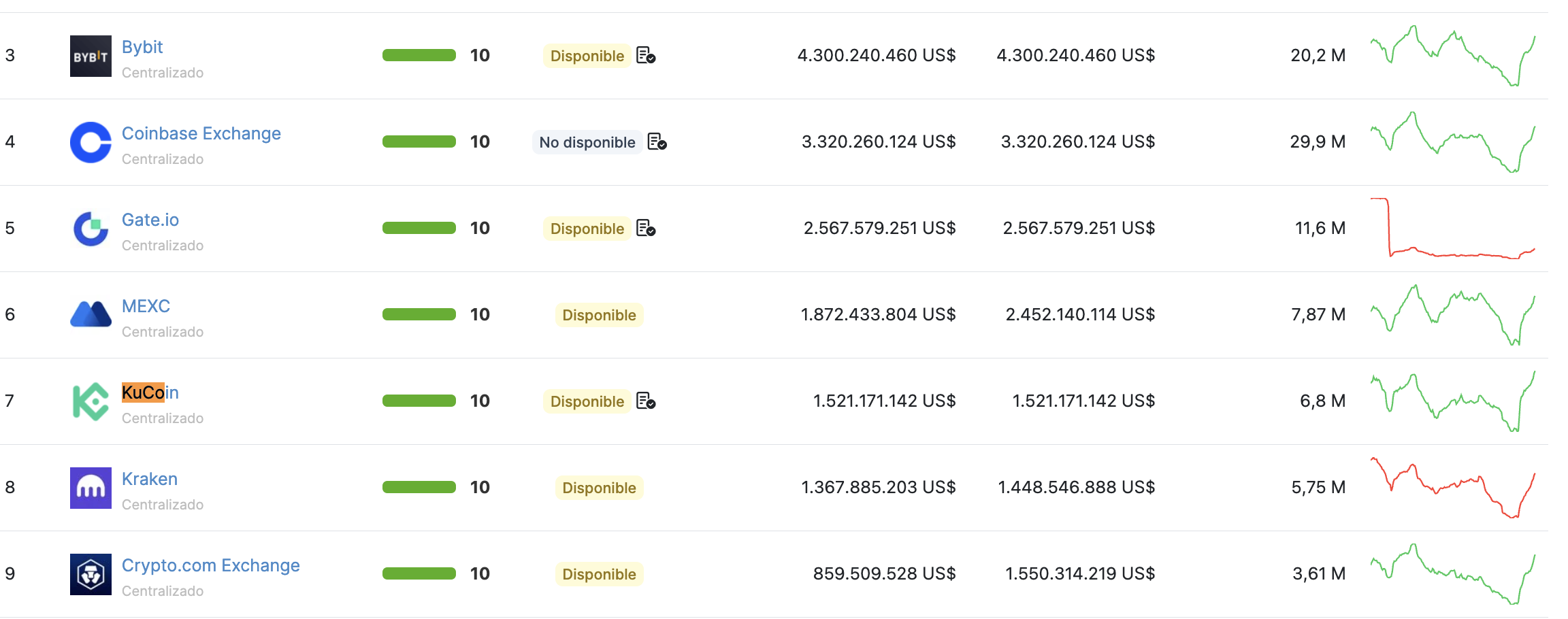Click the KuCoin exchange logo
Viewport: 1568px width, 619px height.
91,401
